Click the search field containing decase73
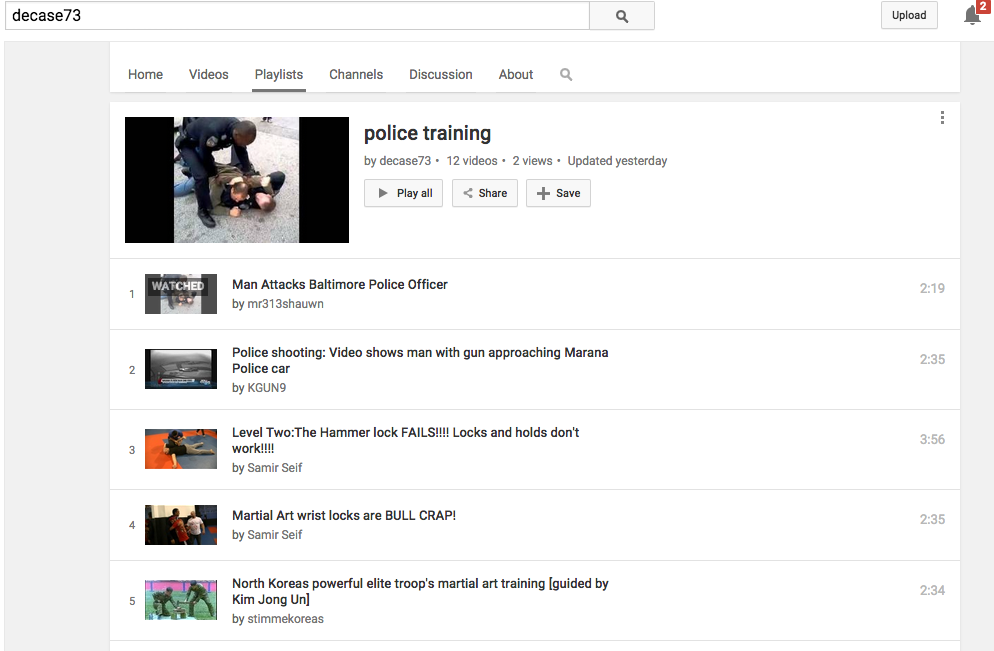994x651 pixels. pyautogui.click(x=297, y=16)
